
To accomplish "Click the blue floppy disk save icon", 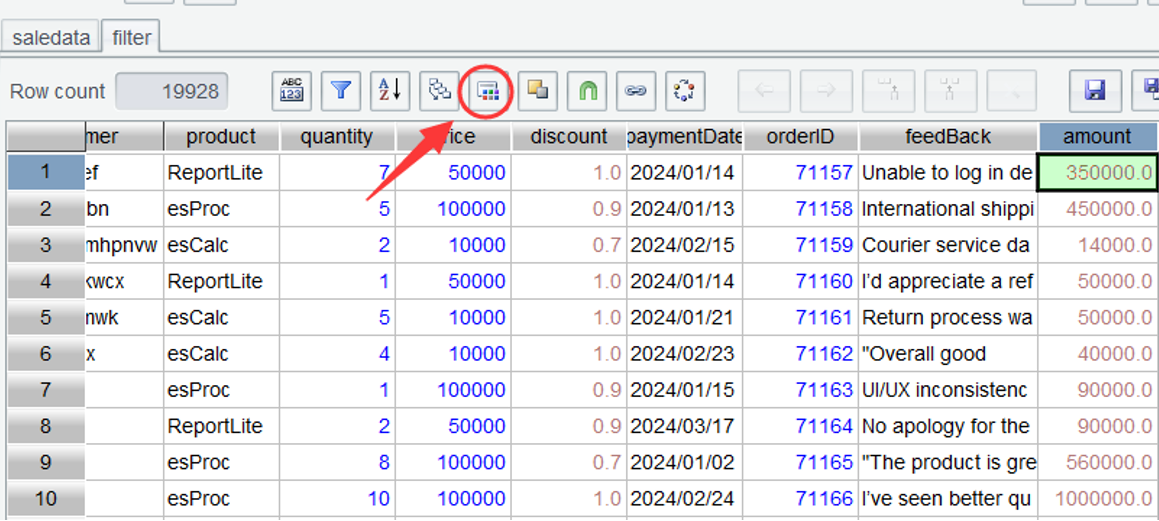I will click(1094, 91).
